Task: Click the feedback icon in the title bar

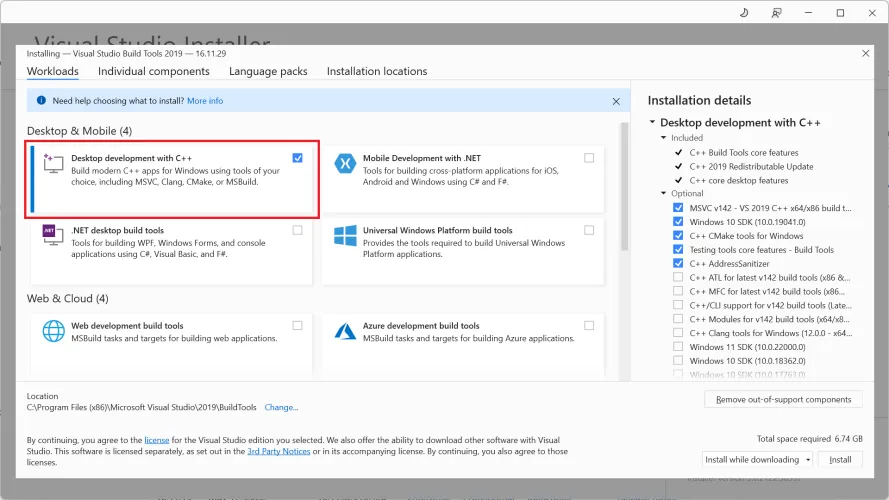Action: (x=776, y=13)
